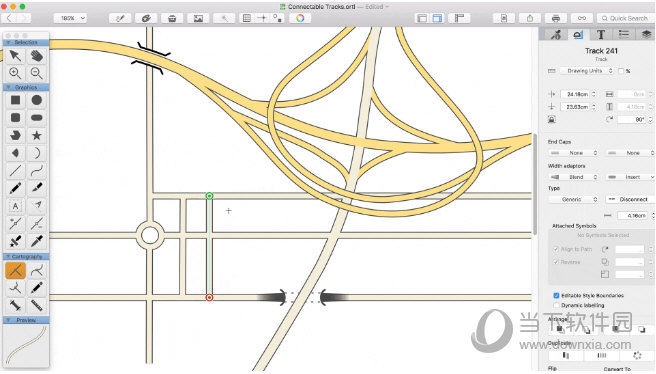Click the Quick Search field
Viewport: 656px width, 374px height.
click(x=625, y=18)
